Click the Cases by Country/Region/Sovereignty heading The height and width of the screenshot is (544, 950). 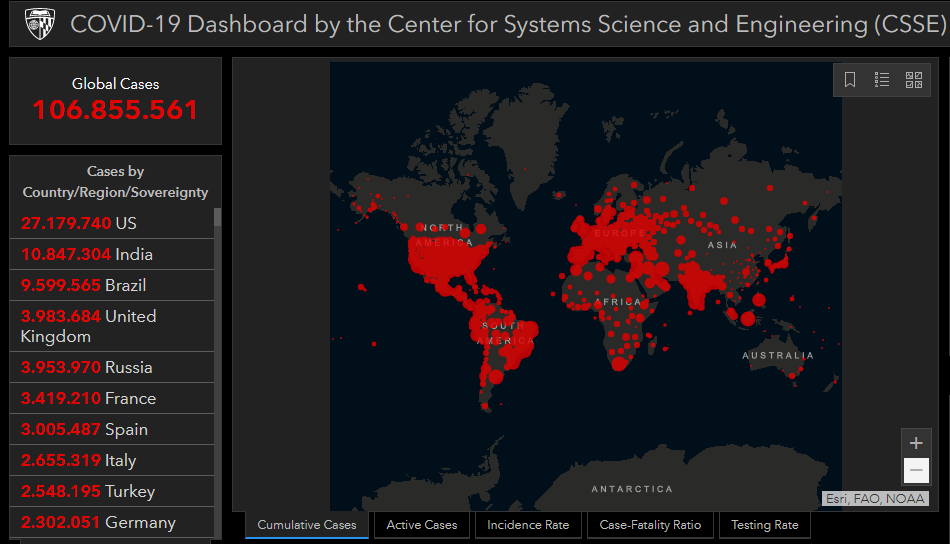[x=115, y=182]
